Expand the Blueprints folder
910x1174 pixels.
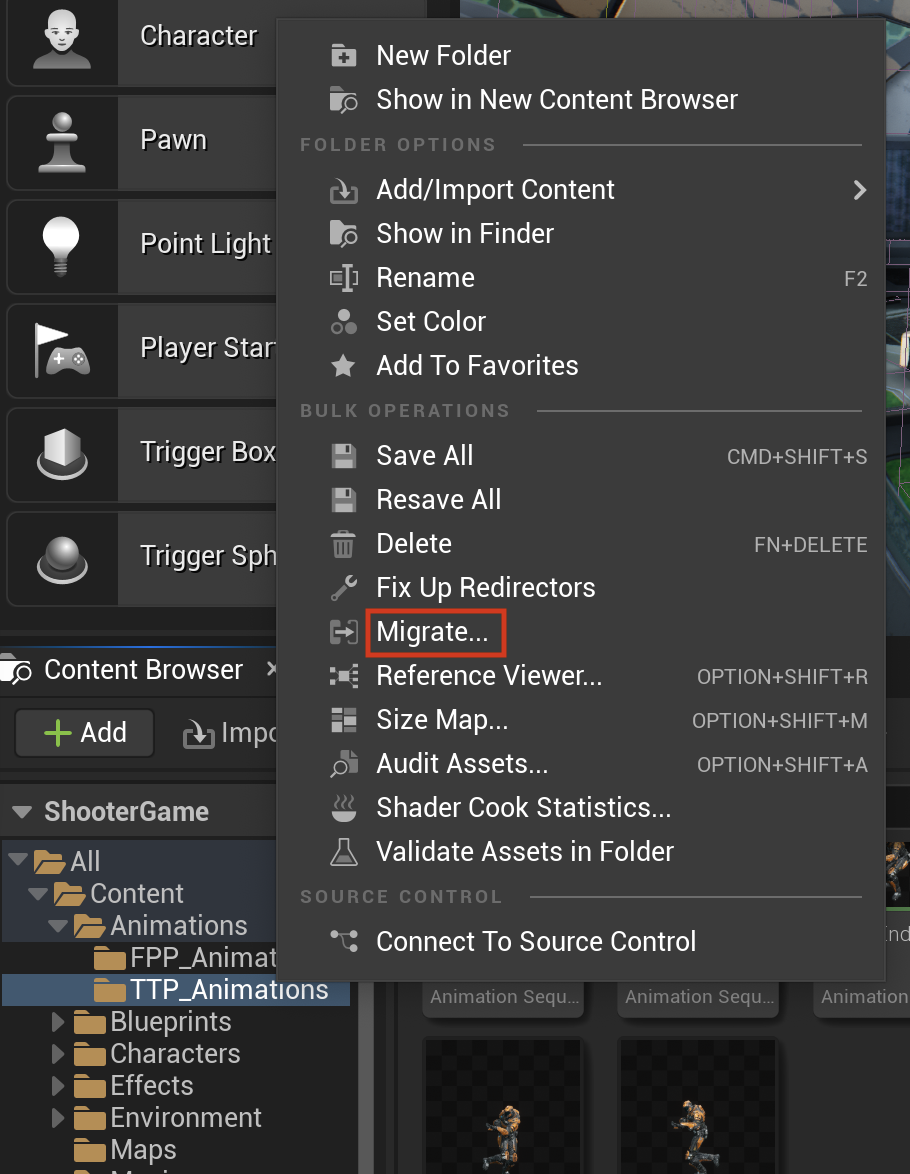coord(58,1022)
